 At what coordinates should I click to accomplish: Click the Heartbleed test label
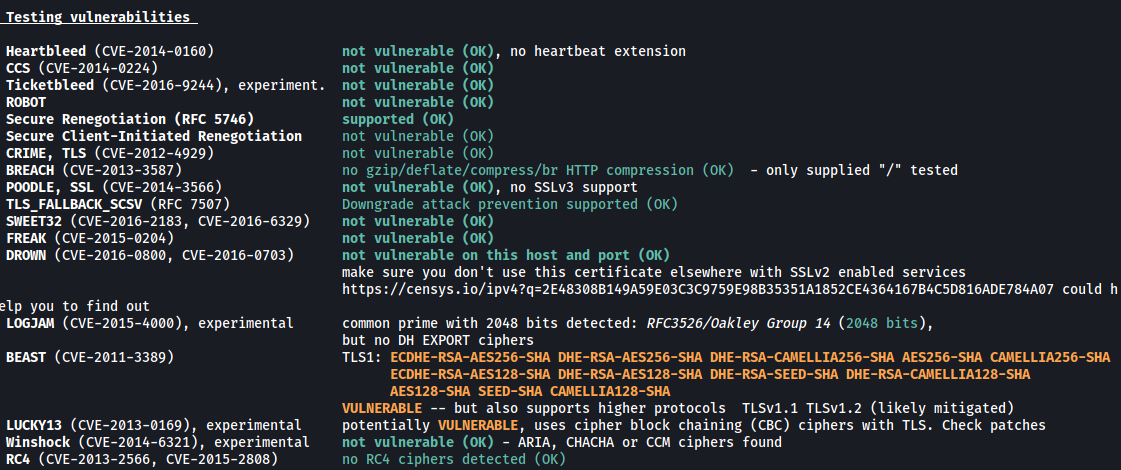pyautogui.click(x=47, y=51)
